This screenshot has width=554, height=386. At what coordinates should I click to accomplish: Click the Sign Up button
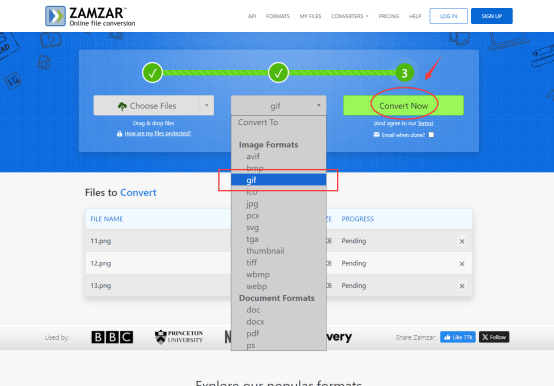(491, 16)
